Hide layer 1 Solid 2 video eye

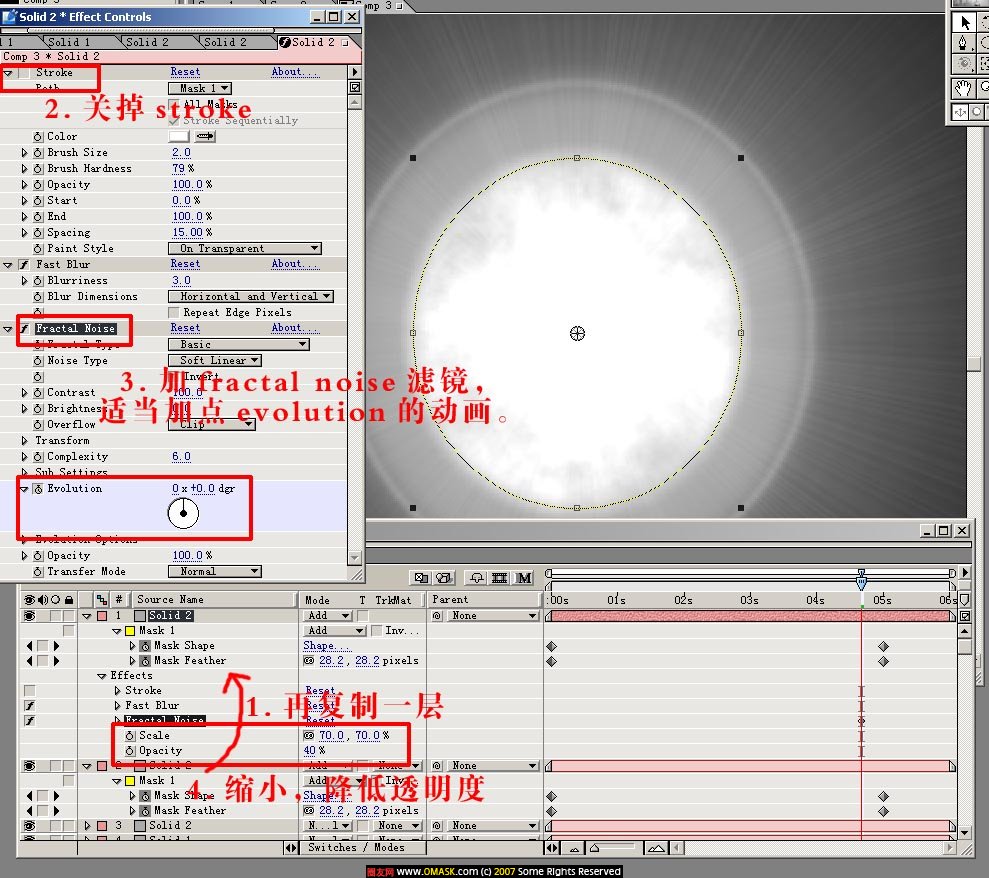29,616
